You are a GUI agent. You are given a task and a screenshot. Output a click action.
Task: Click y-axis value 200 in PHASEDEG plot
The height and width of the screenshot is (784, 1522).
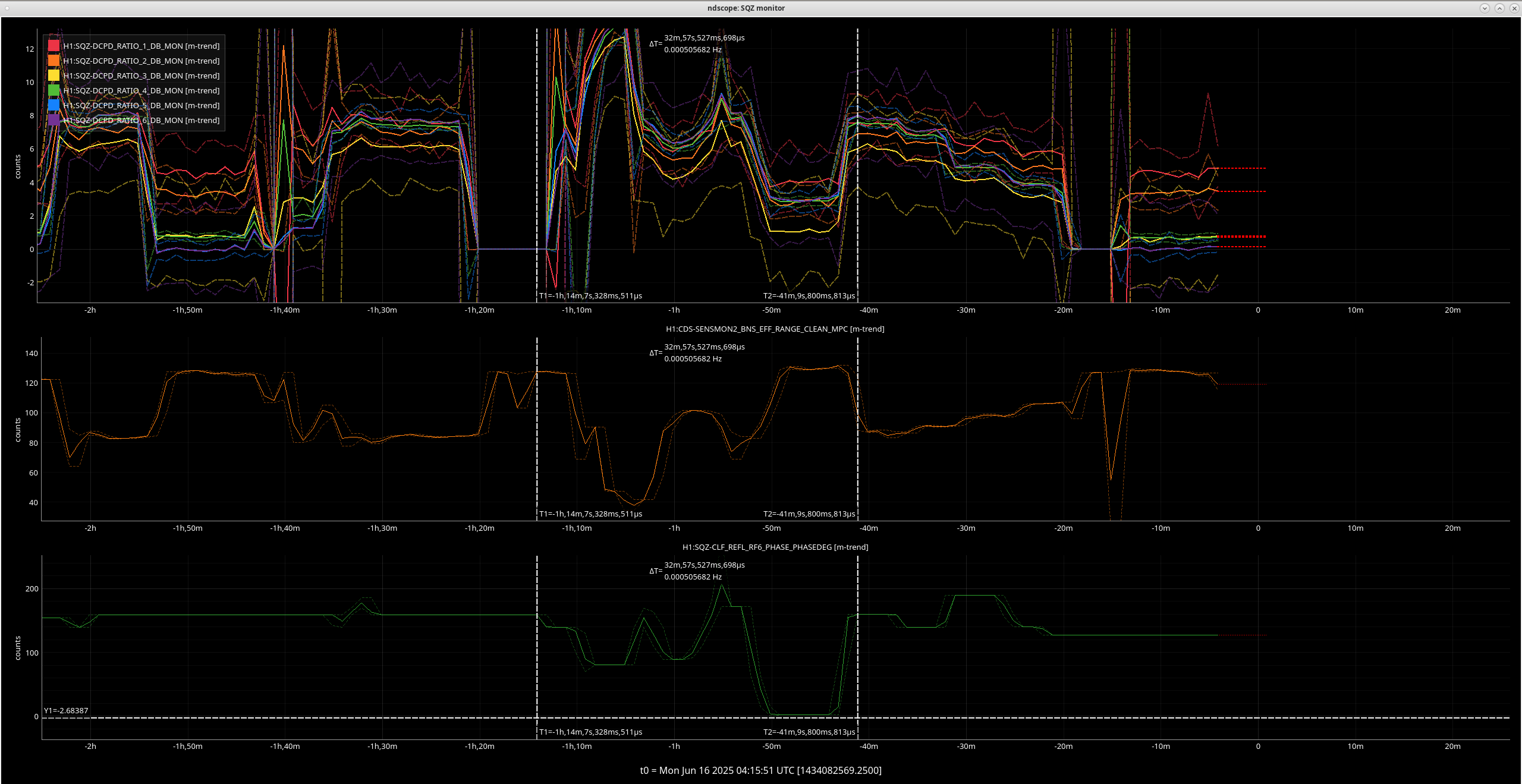(32, 588)
